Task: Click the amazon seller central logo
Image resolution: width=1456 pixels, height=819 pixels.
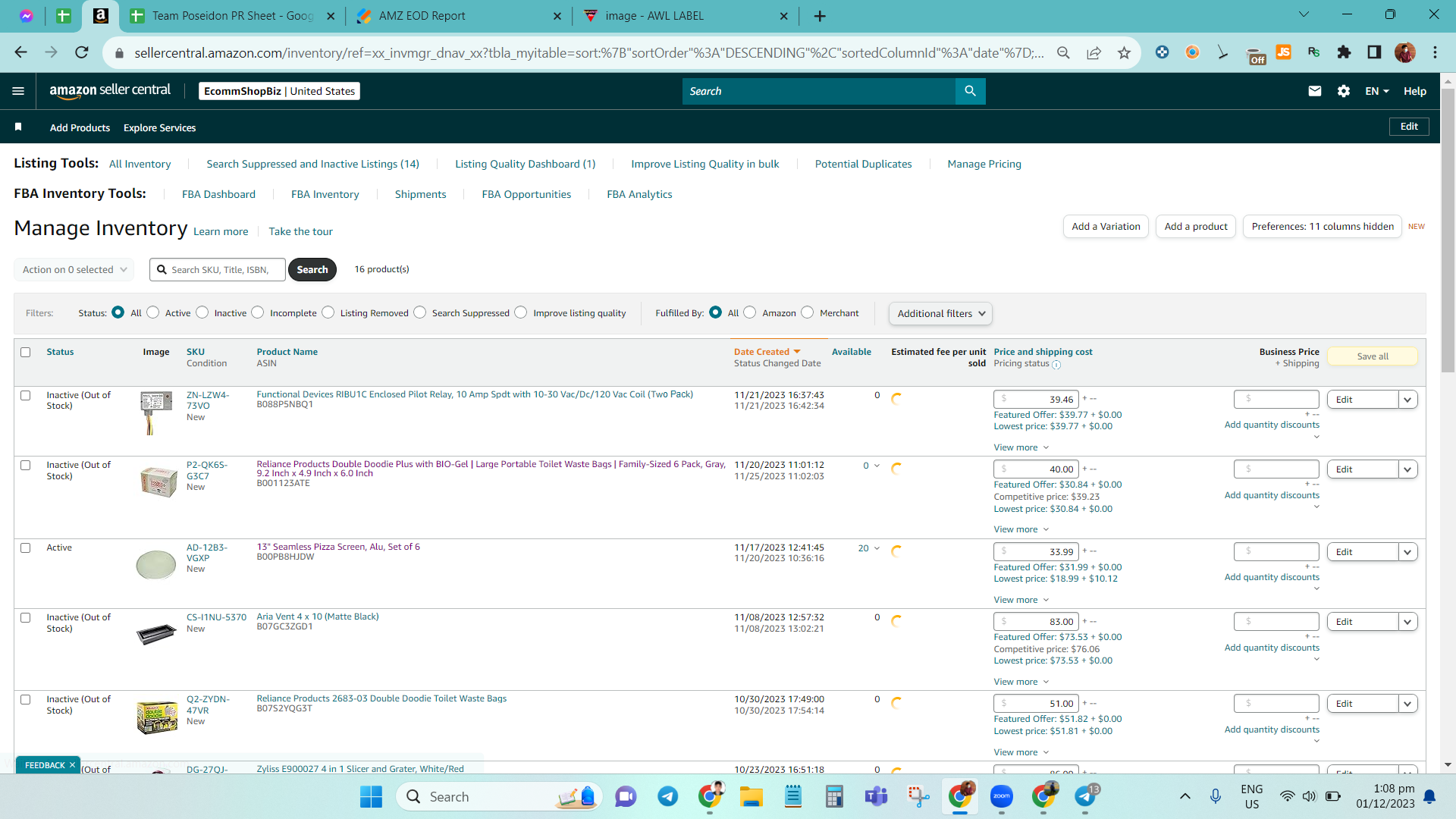Action: click(x=110, y=90)
